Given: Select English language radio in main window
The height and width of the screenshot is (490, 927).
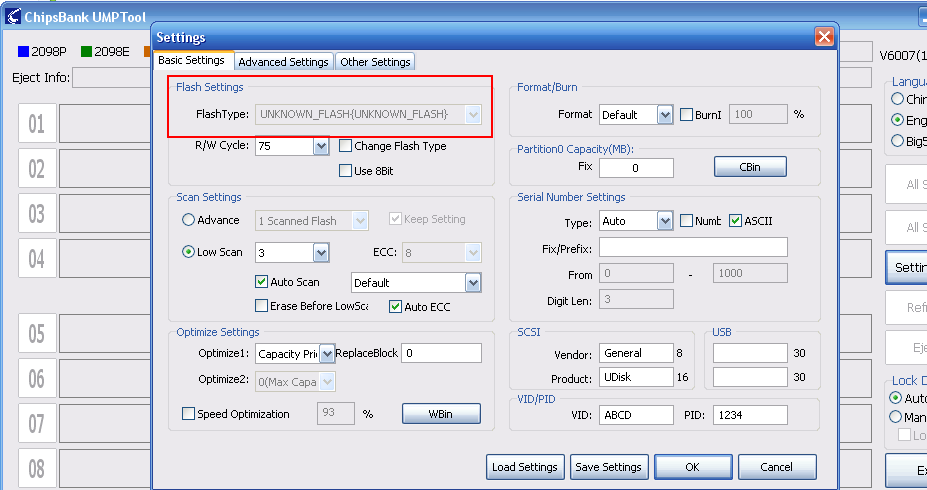Looking at the screenshot, I should click(x=897, y=120).
